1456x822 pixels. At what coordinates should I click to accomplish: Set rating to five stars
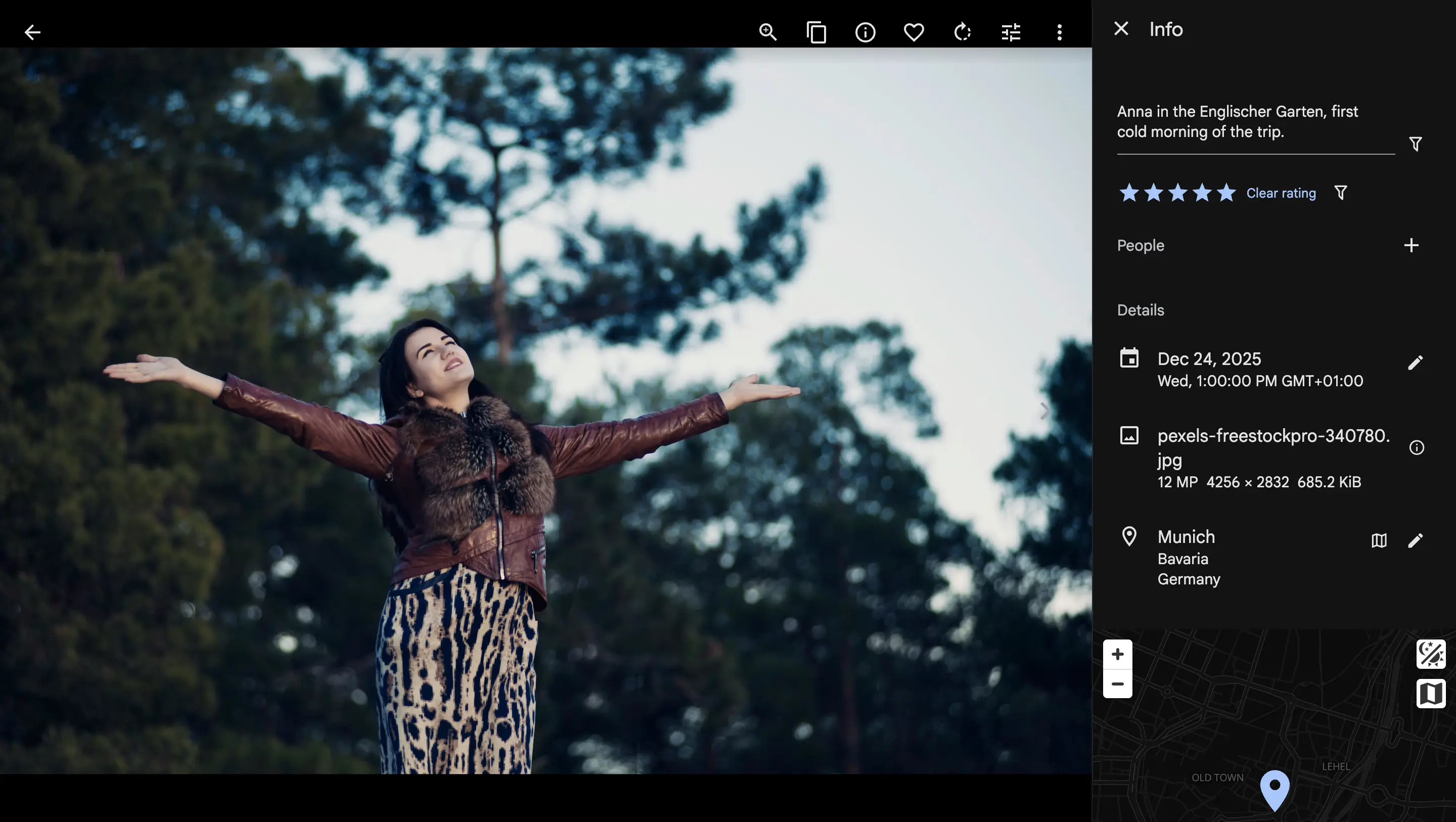[x=1226, y=193]
